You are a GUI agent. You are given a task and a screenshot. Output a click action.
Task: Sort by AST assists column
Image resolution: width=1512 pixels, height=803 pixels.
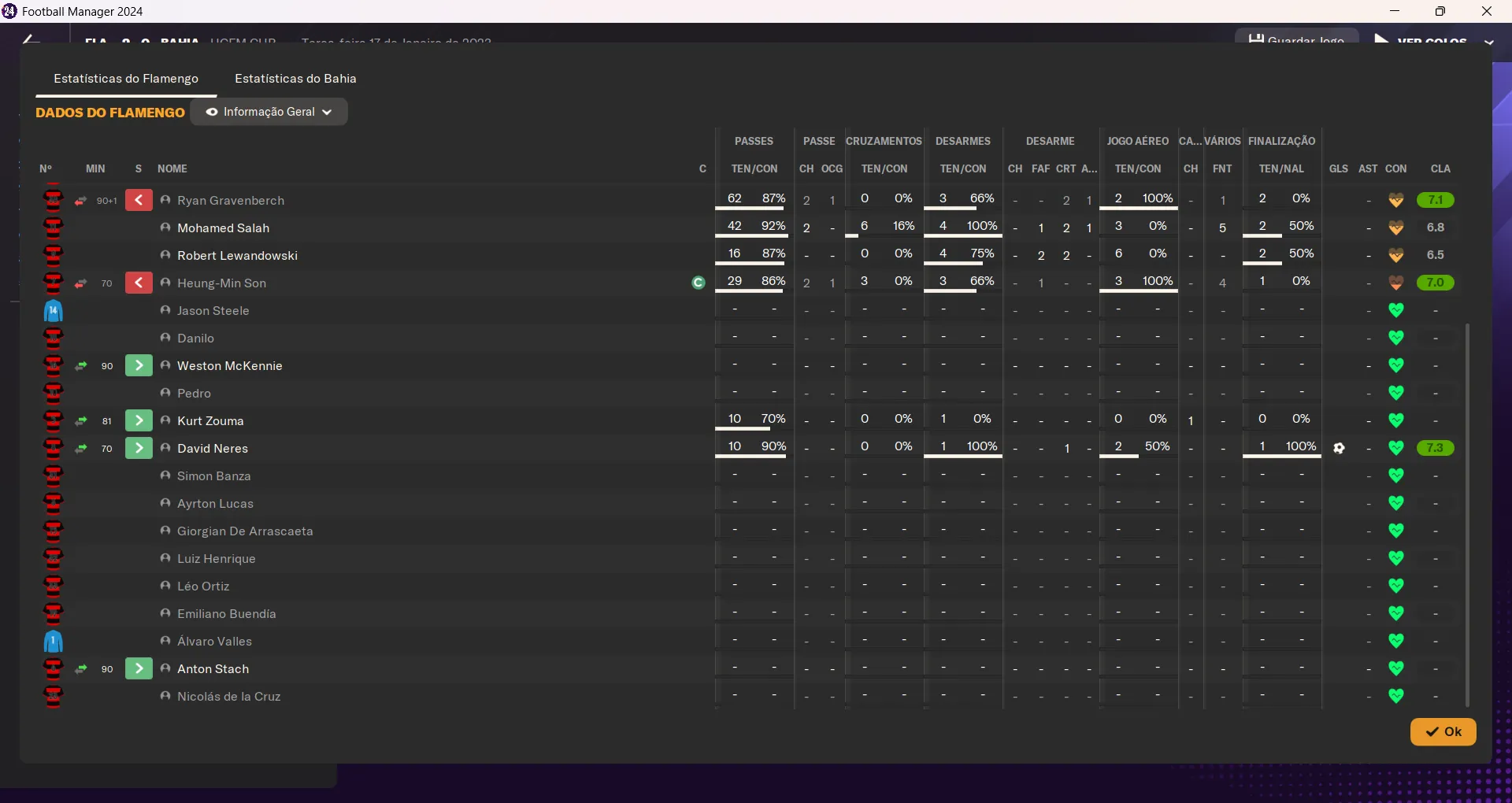click(x=1368, y=168)
